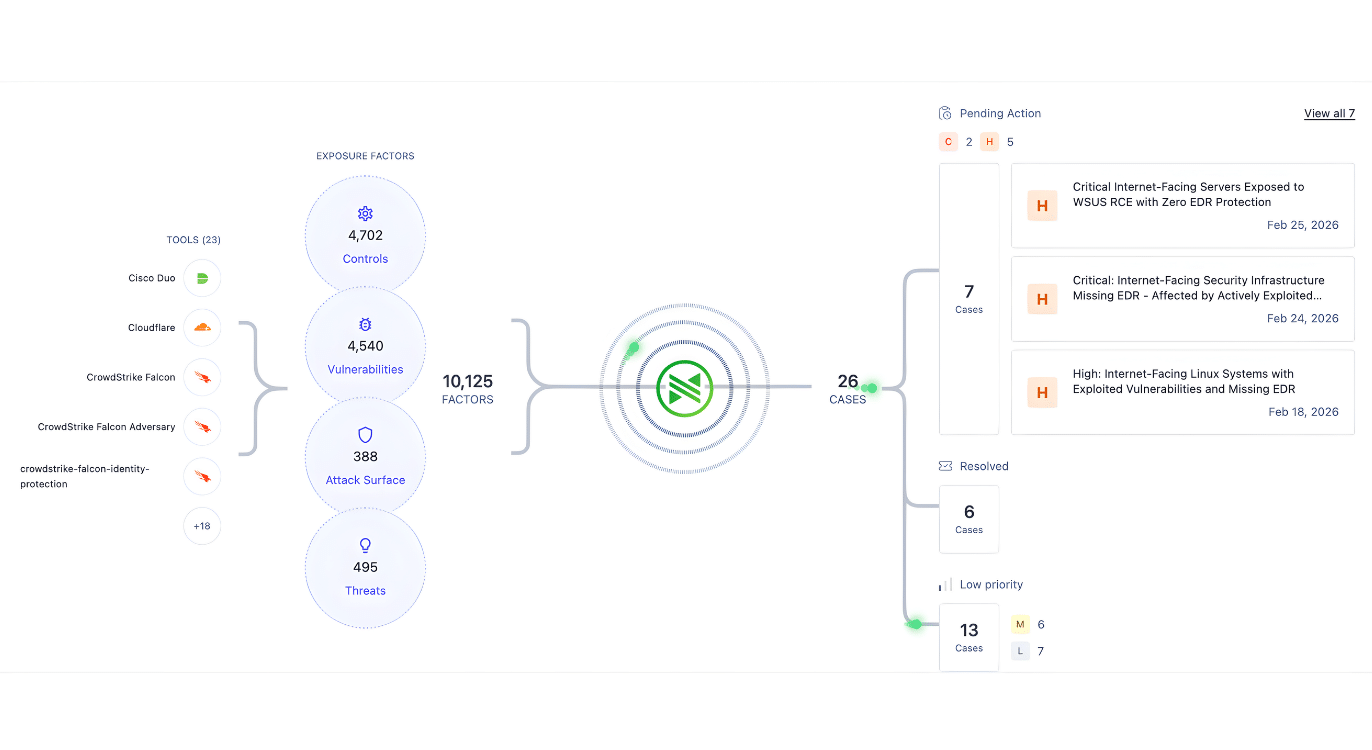Viewport: 1372px width, 750px height.
Task: Click the Critical severity C badge
Action: (x=948, y=142)
